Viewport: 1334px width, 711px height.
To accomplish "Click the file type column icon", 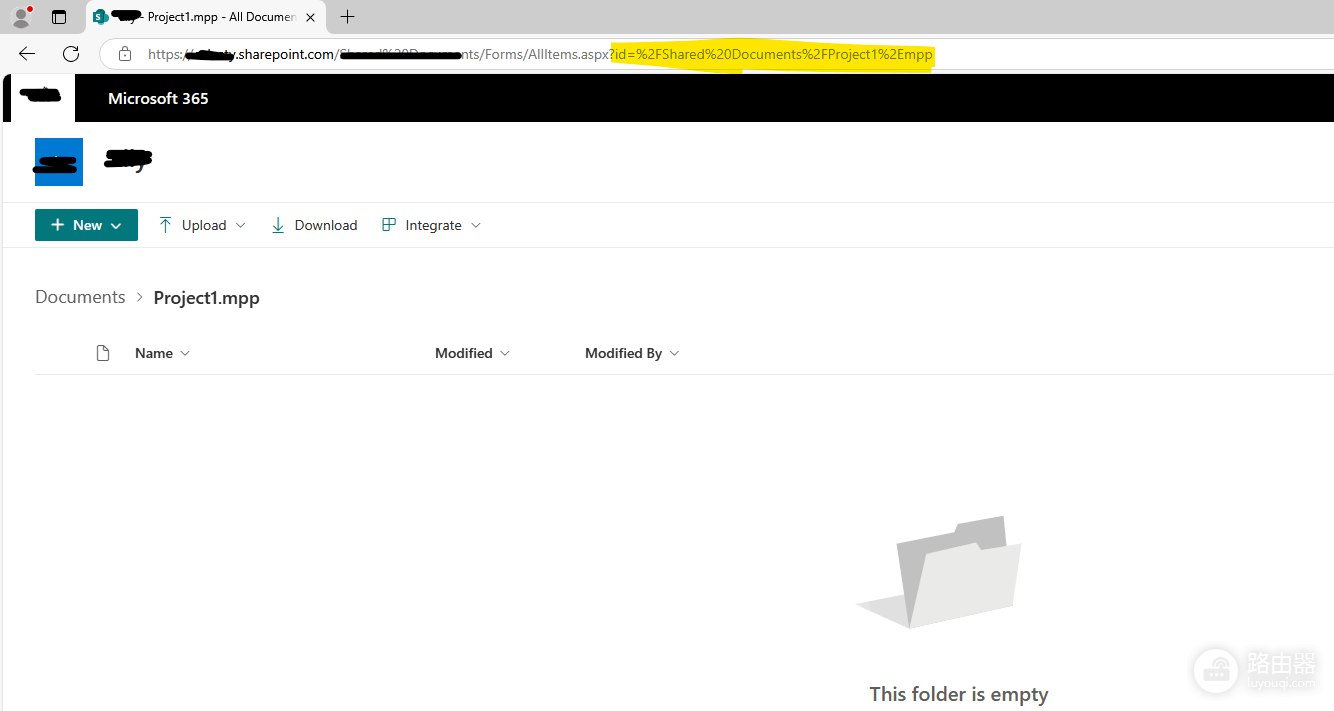I will [x=102, y=353].
